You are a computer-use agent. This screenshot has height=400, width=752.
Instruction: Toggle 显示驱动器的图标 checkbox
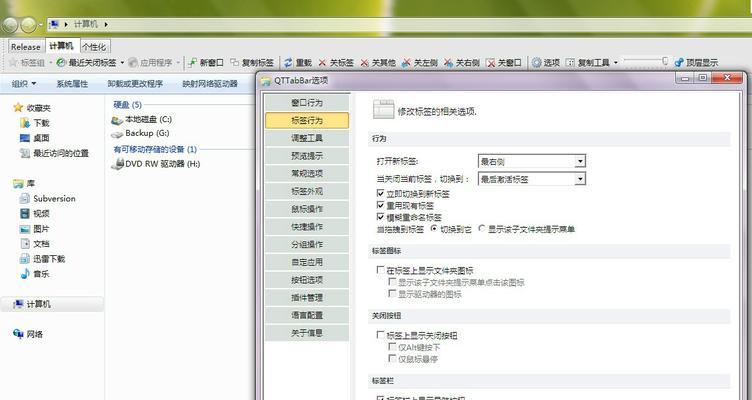click(x=392, y=294)
